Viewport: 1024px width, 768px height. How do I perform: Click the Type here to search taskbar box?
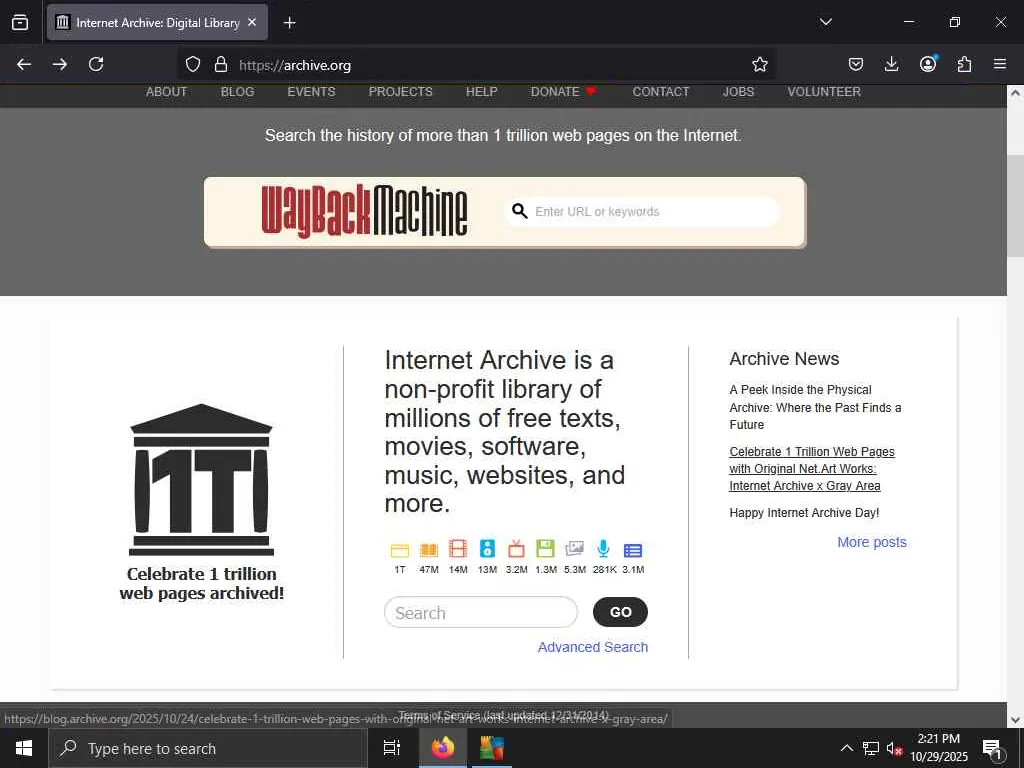click(208, 748)
